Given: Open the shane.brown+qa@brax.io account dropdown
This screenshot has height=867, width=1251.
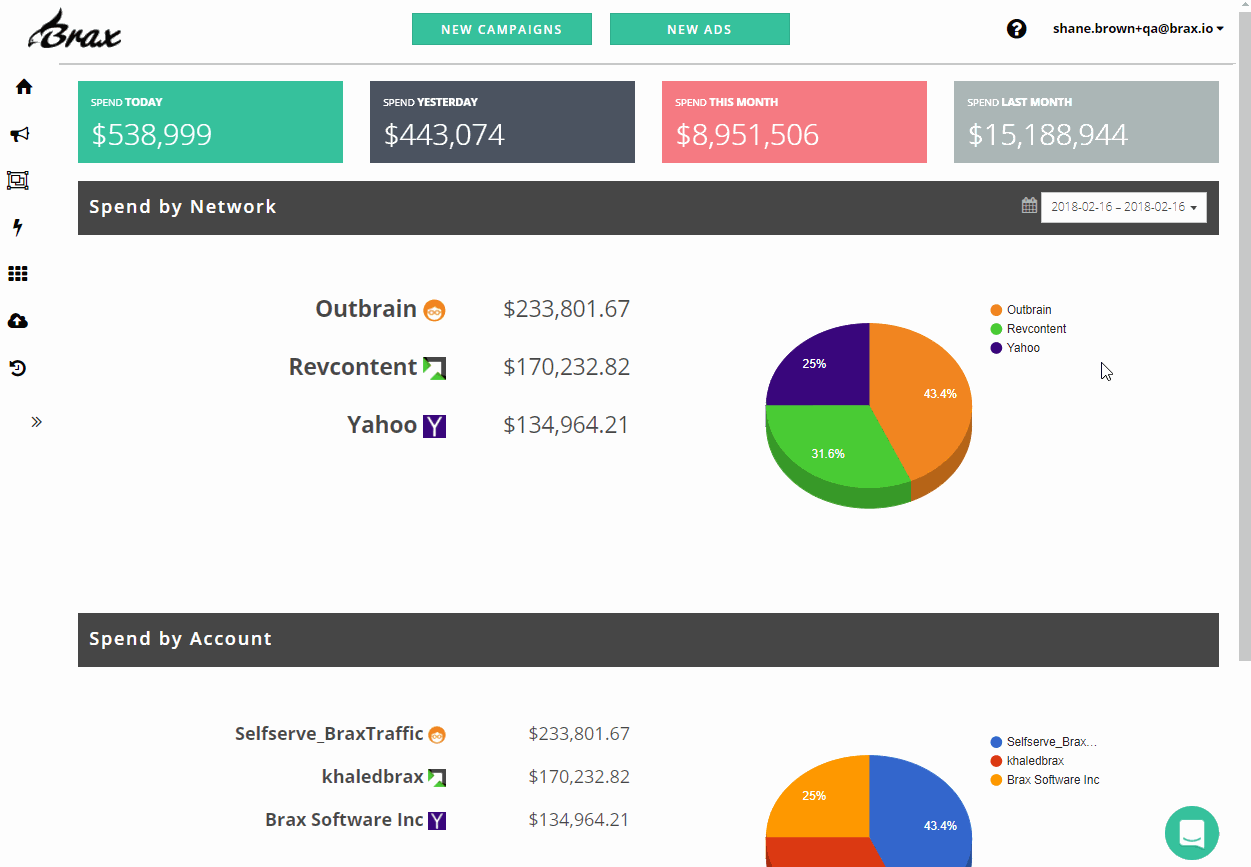Looking at the screenshot, I should click(1138, 29).
